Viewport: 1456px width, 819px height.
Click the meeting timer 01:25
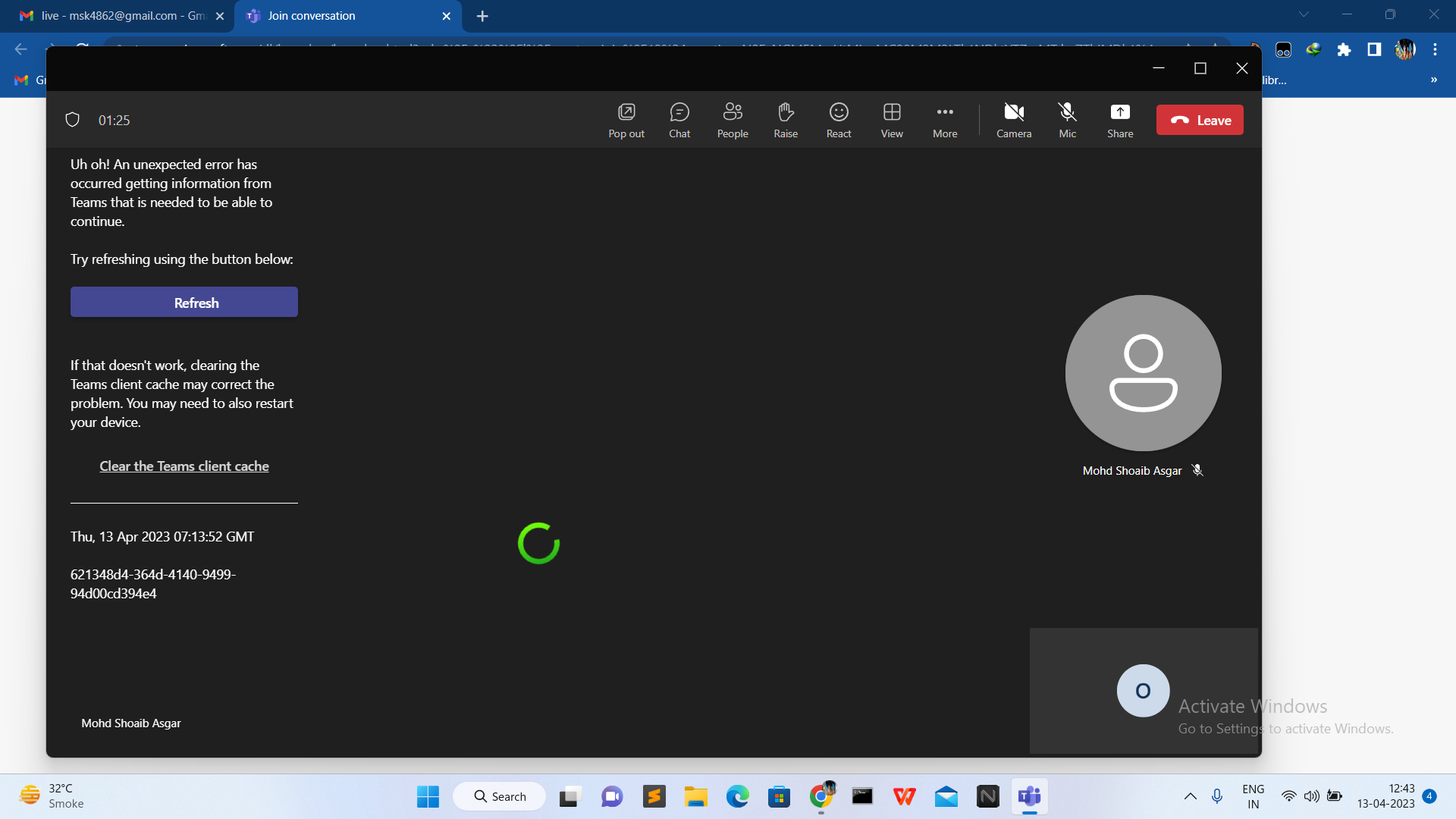(x=114, y=121)
